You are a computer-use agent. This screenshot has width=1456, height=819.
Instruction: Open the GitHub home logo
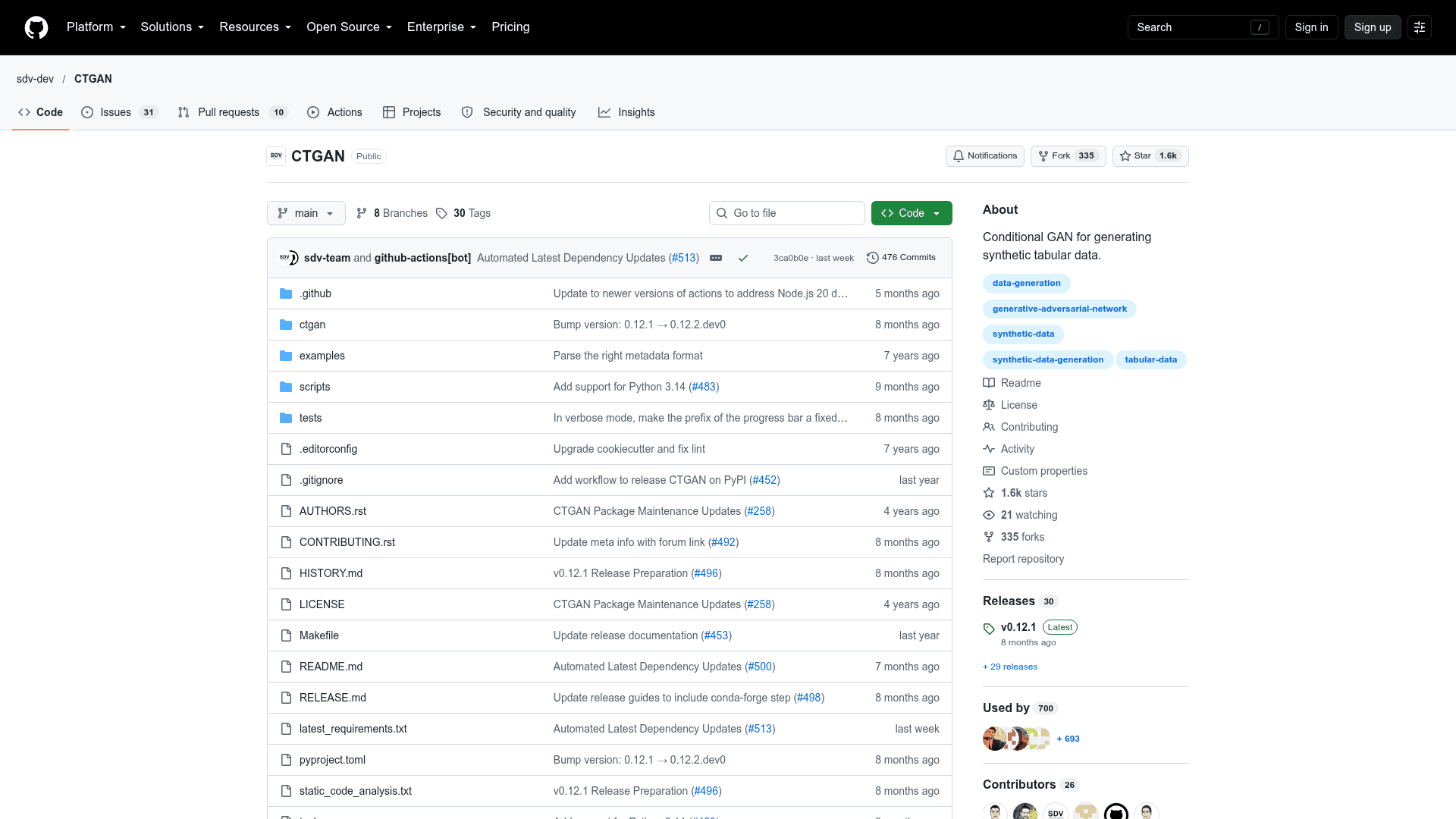(36, 27)
